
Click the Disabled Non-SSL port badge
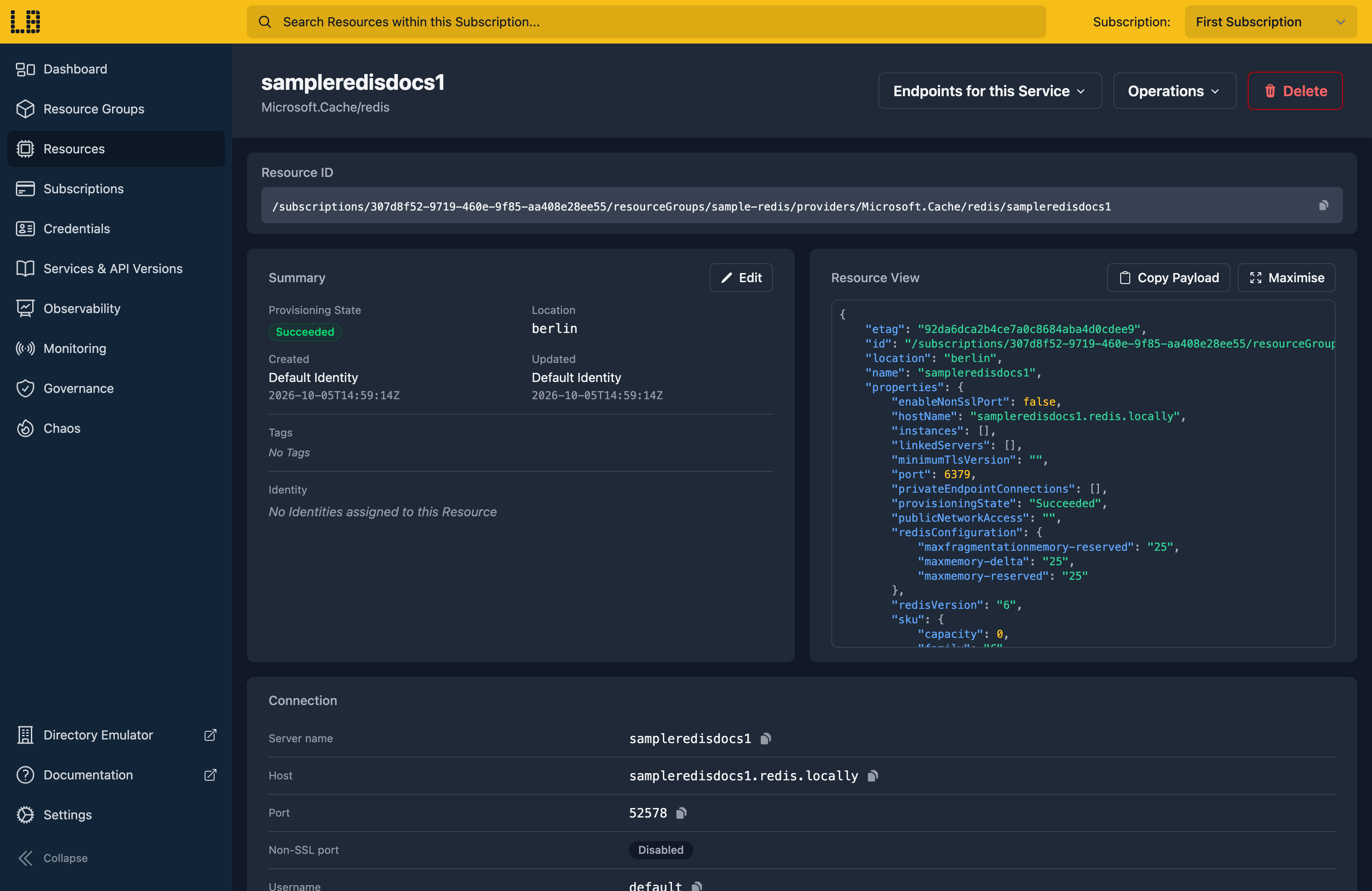coord(661,850)
